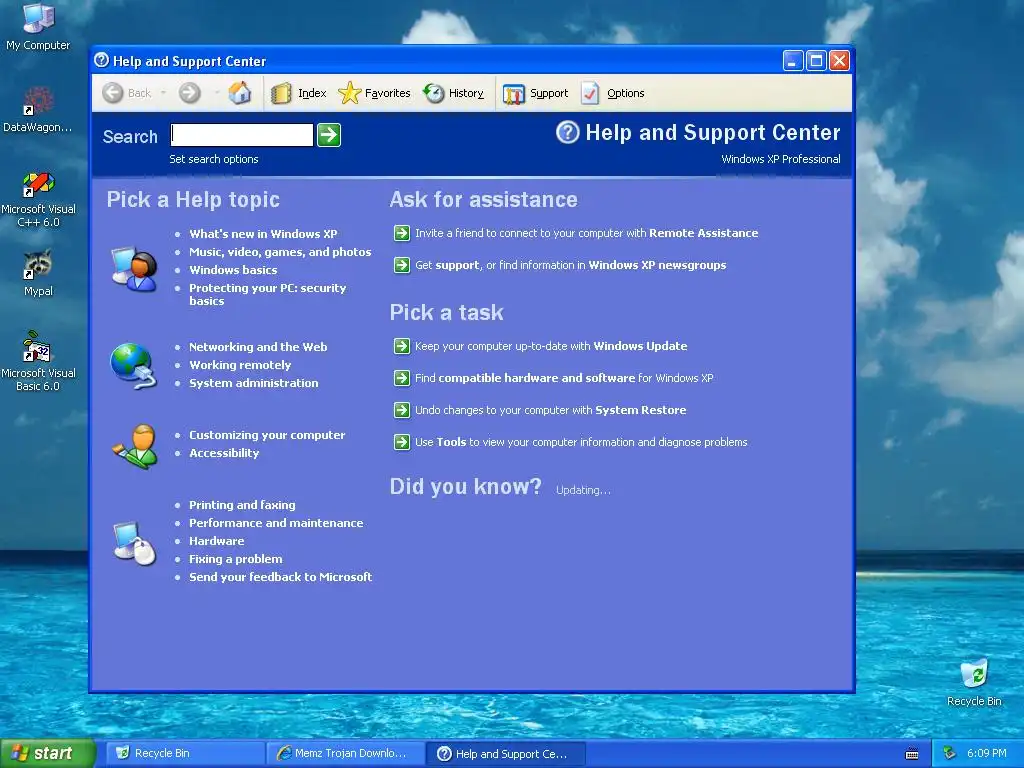The width and height of the screenshot is (1024, 768).
Task: Open Fixing a problem topic
Action: (x=236, y=559)
